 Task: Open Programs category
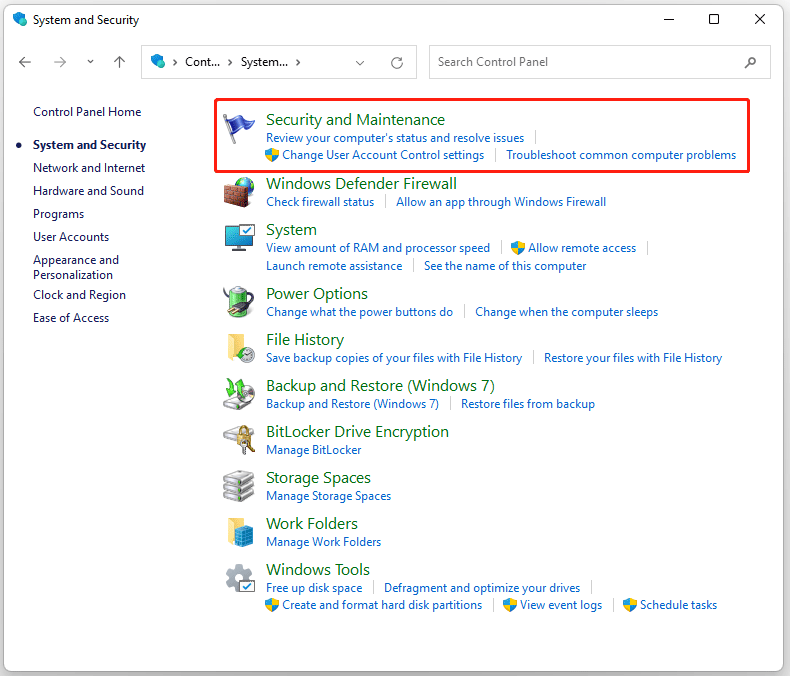pyautogui.click(x=58, y=214)
